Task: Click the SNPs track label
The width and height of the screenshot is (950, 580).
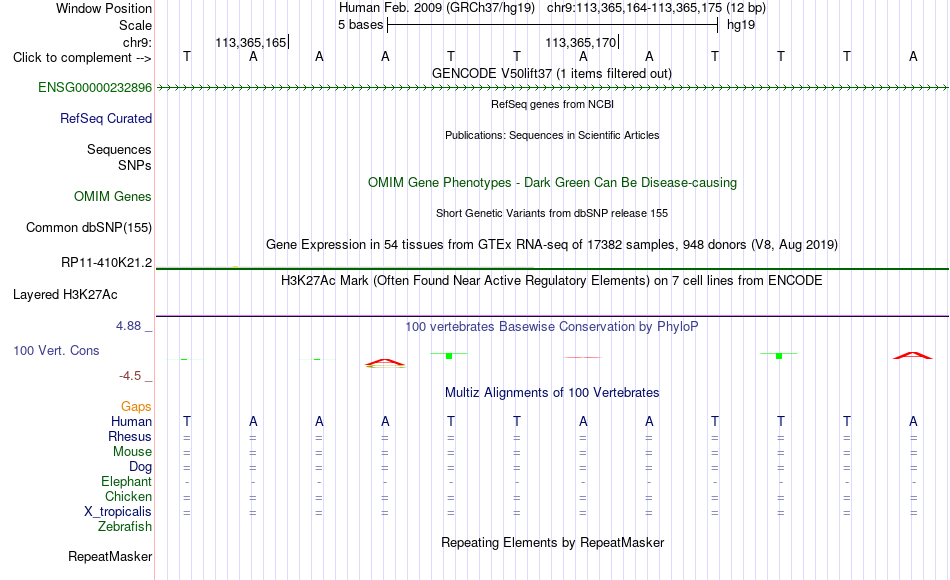Action: pyautogui.click(x=135, y=165)
